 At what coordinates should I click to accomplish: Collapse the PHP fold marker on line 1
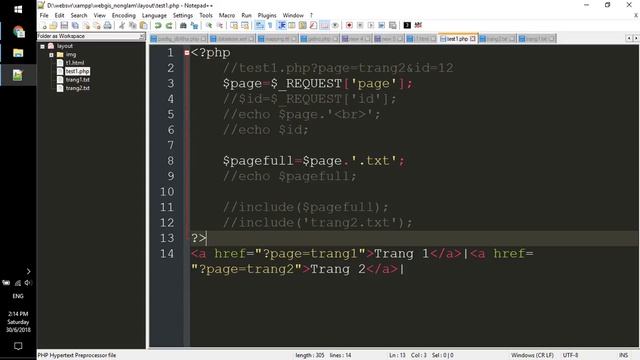pyautogui.click(x=187, y=53)
